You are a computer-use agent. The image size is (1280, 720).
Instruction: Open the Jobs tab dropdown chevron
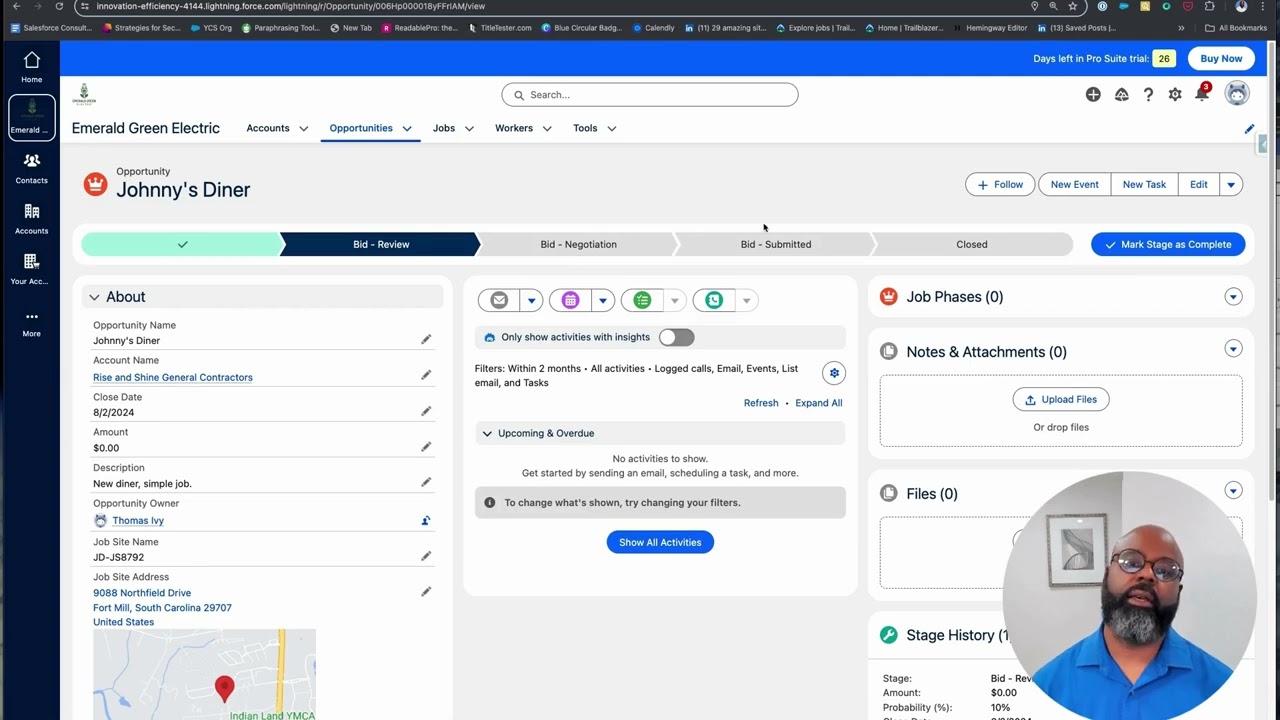click(x=469, y=129)
